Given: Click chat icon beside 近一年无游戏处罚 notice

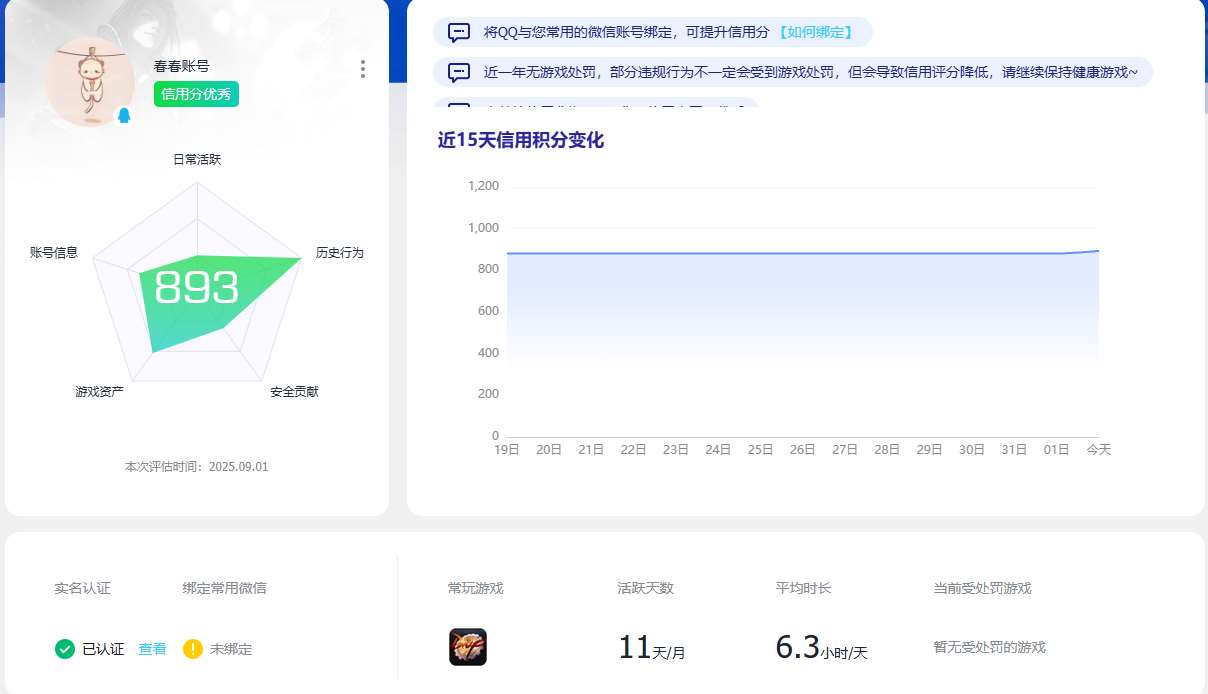Looking at the screenshot, I should click(x=459, y=72).
